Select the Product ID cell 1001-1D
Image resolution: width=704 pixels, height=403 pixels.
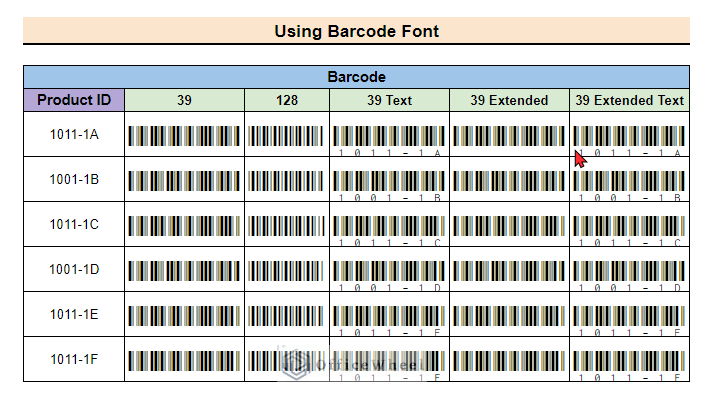[x=74, y=269]
